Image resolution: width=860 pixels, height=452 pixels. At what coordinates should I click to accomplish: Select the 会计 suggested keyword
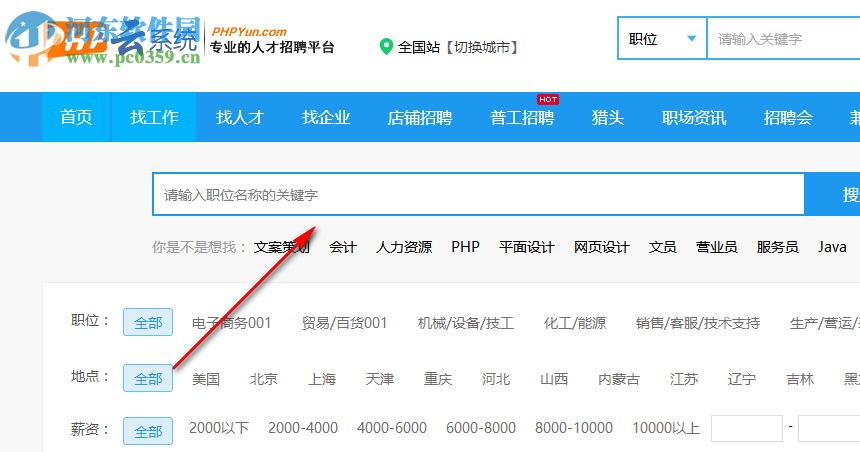343,247
